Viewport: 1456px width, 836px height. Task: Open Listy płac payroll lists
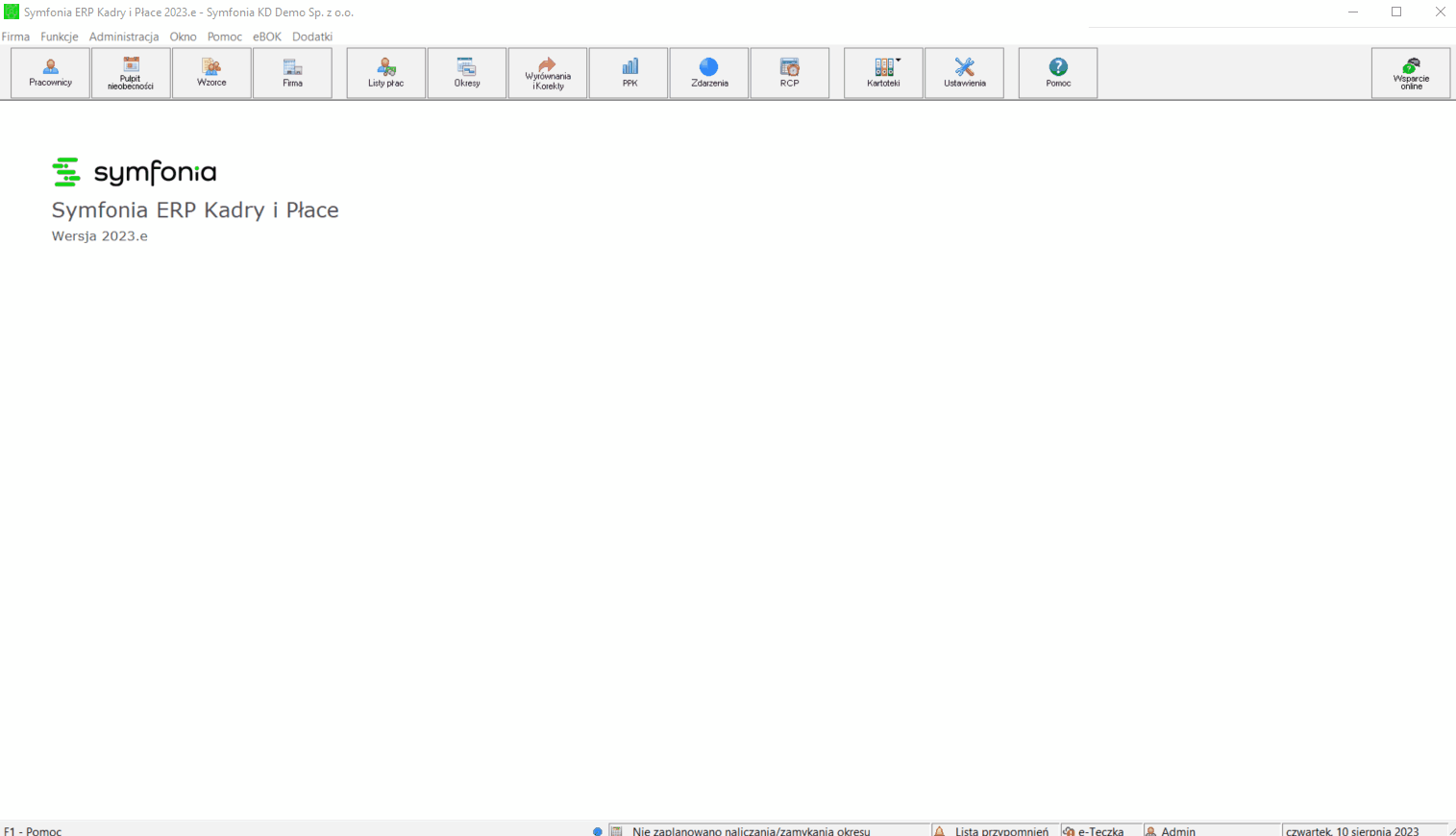click(x=386, y=73)
